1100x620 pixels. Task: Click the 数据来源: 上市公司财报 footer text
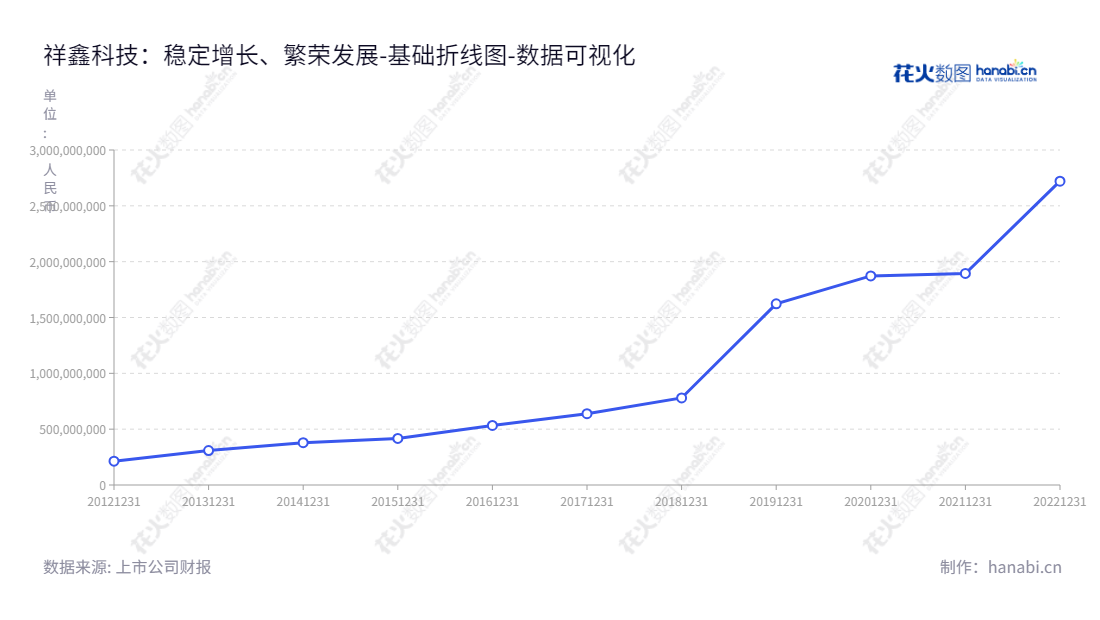click(127, 567)
